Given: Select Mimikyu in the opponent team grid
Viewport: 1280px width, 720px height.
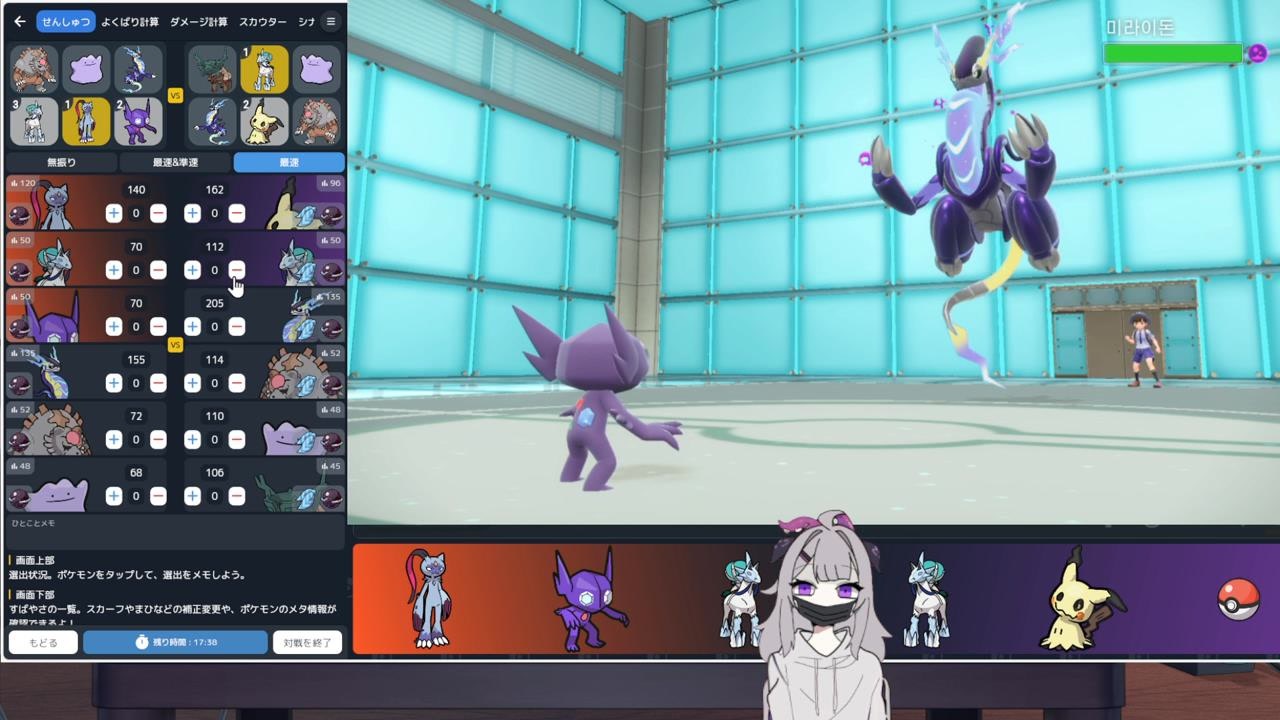Looking at the screenshot, I should [x=264, y=121].
